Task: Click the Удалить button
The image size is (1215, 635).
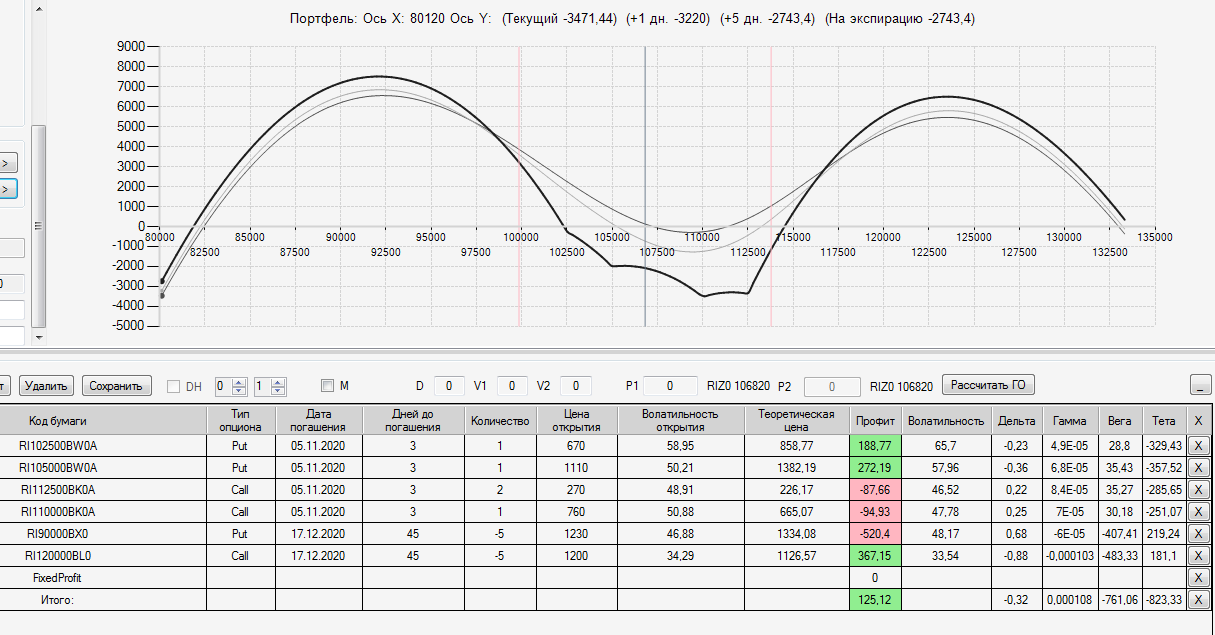Action: tap(46, 386)
